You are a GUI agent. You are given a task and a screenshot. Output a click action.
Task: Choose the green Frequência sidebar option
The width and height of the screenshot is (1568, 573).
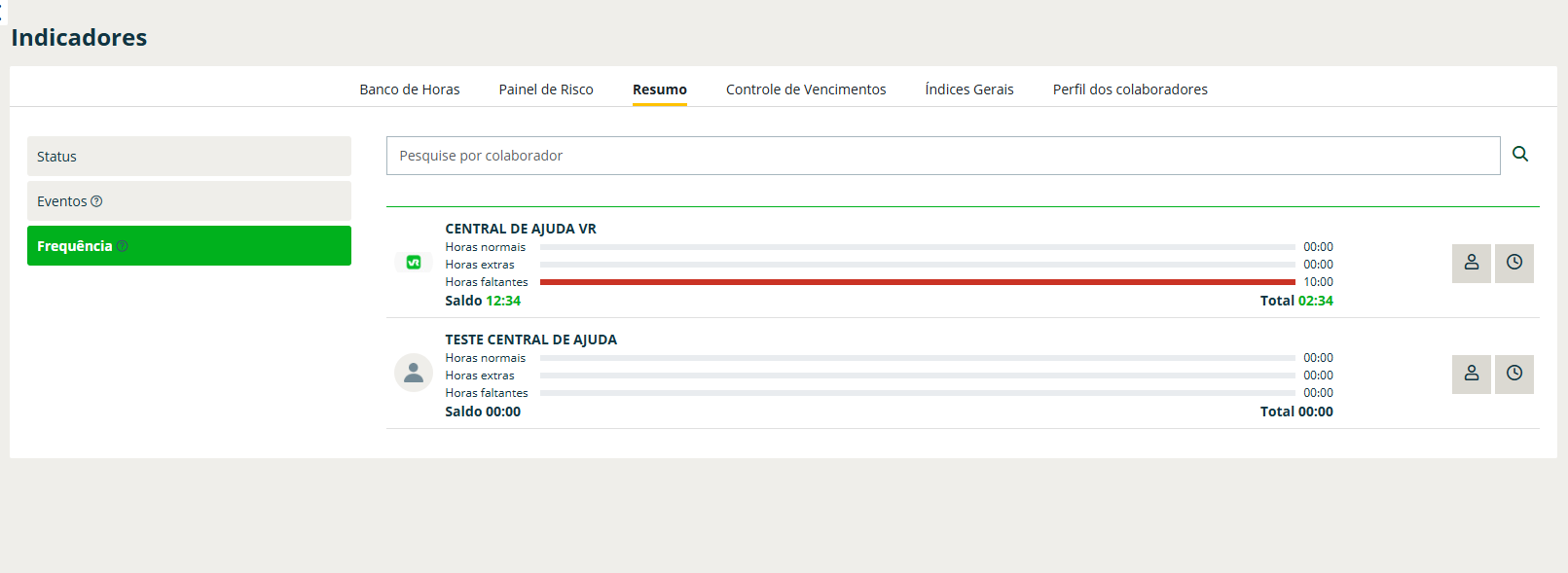point(189,246)
